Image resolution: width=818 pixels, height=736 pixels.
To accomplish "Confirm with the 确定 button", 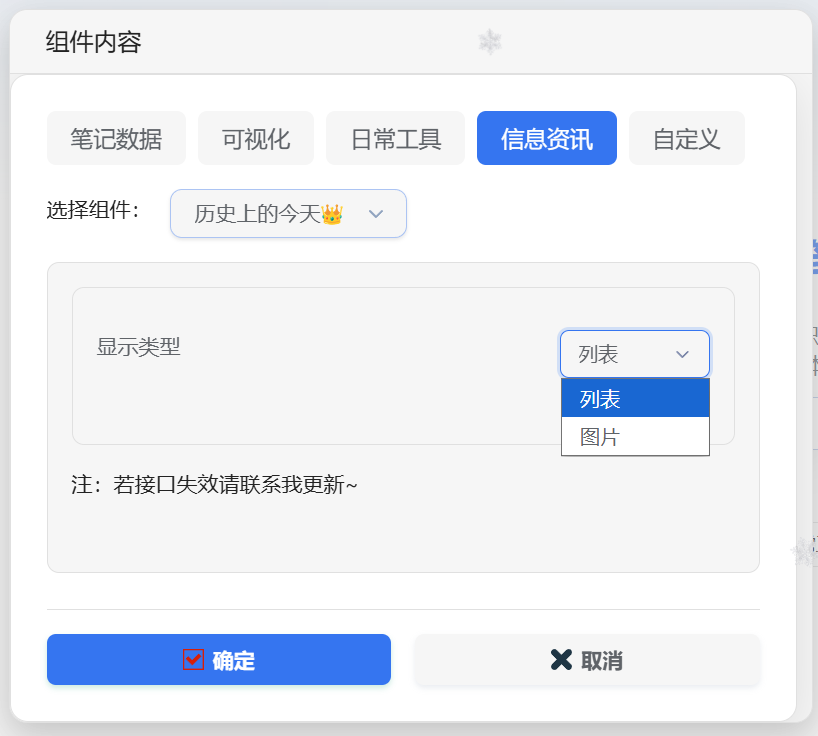I will coord(219,660).
